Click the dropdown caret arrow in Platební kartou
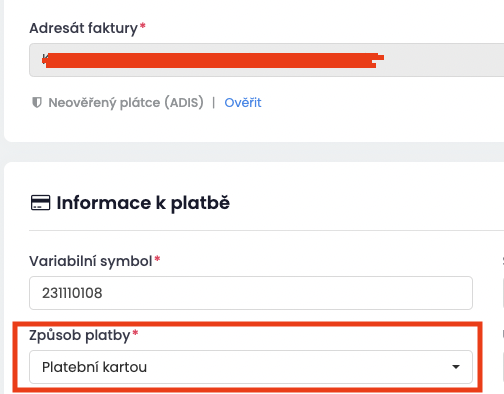 click(456, 367)
